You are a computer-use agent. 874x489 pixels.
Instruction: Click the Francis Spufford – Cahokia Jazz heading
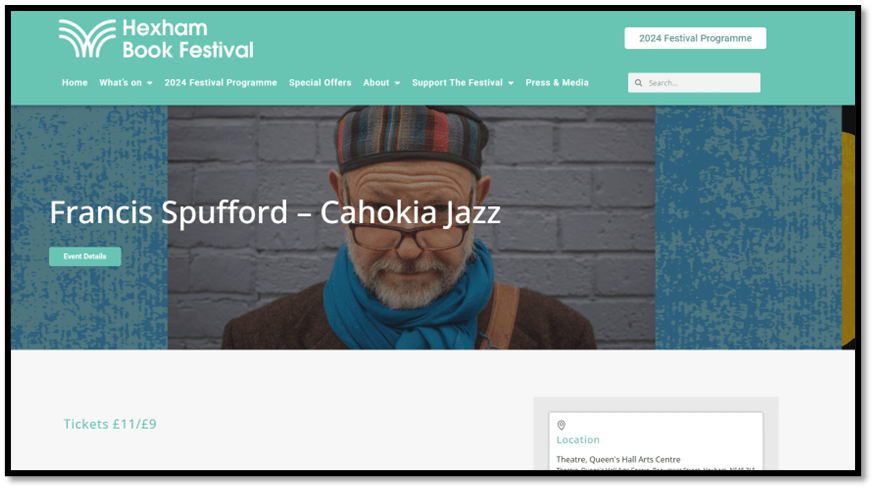click(275, 212)
